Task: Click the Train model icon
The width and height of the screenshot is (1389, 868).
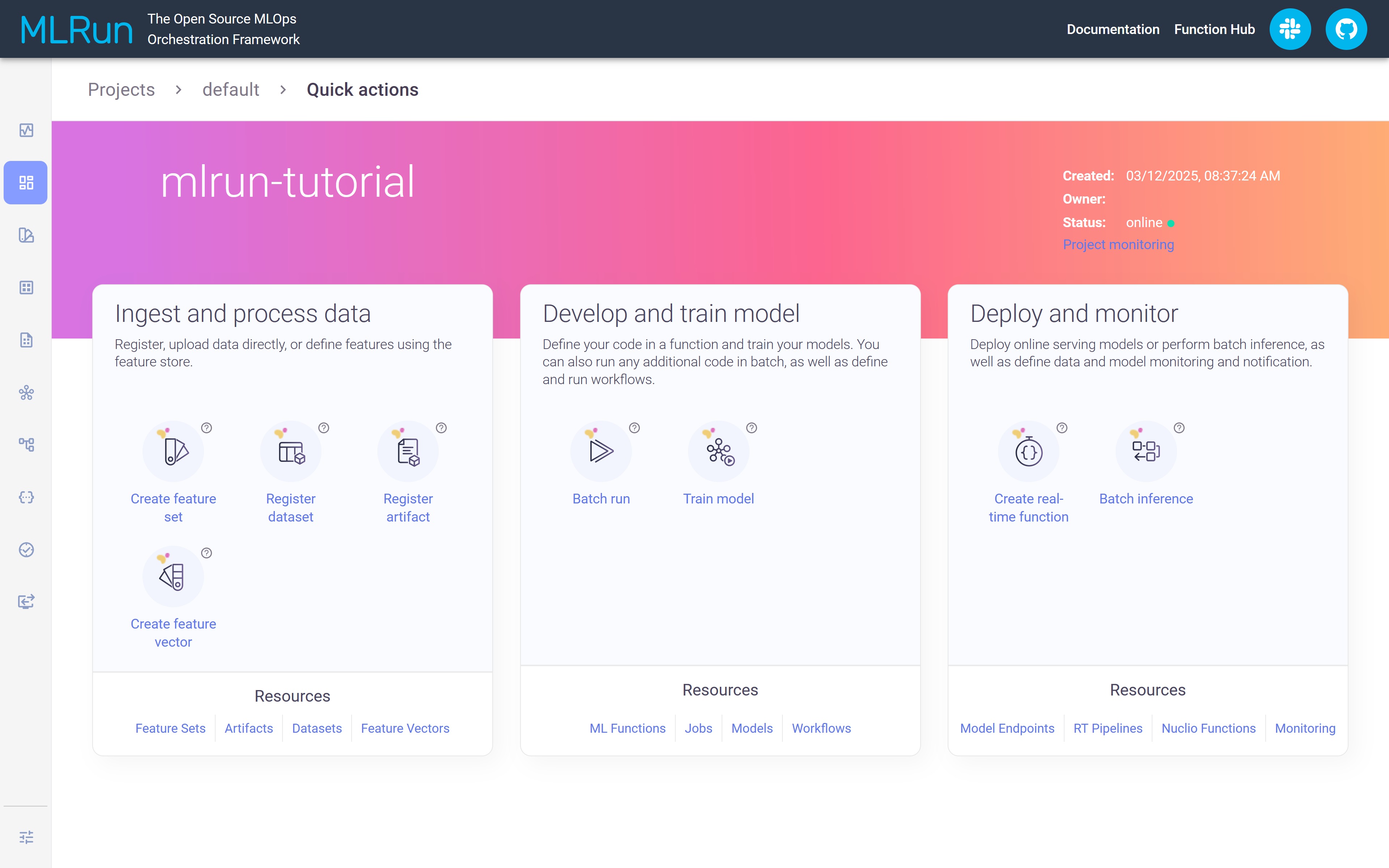Action: tap(718, 451)
